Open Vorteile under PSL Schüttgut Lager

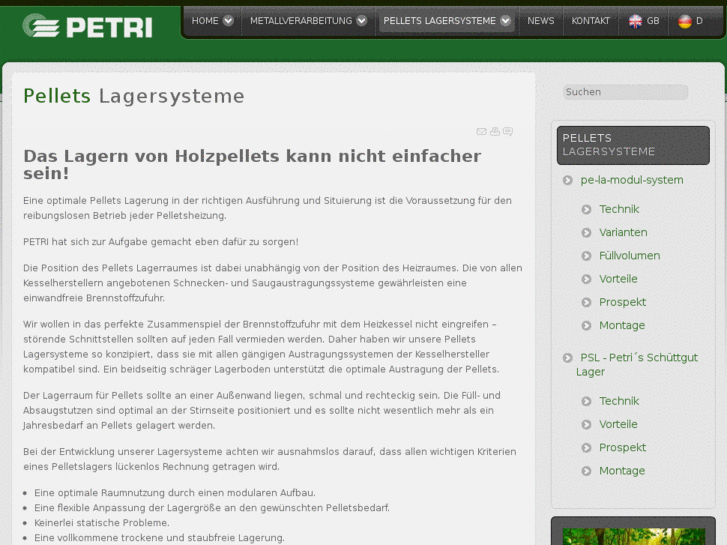click(x=618, y=424)
